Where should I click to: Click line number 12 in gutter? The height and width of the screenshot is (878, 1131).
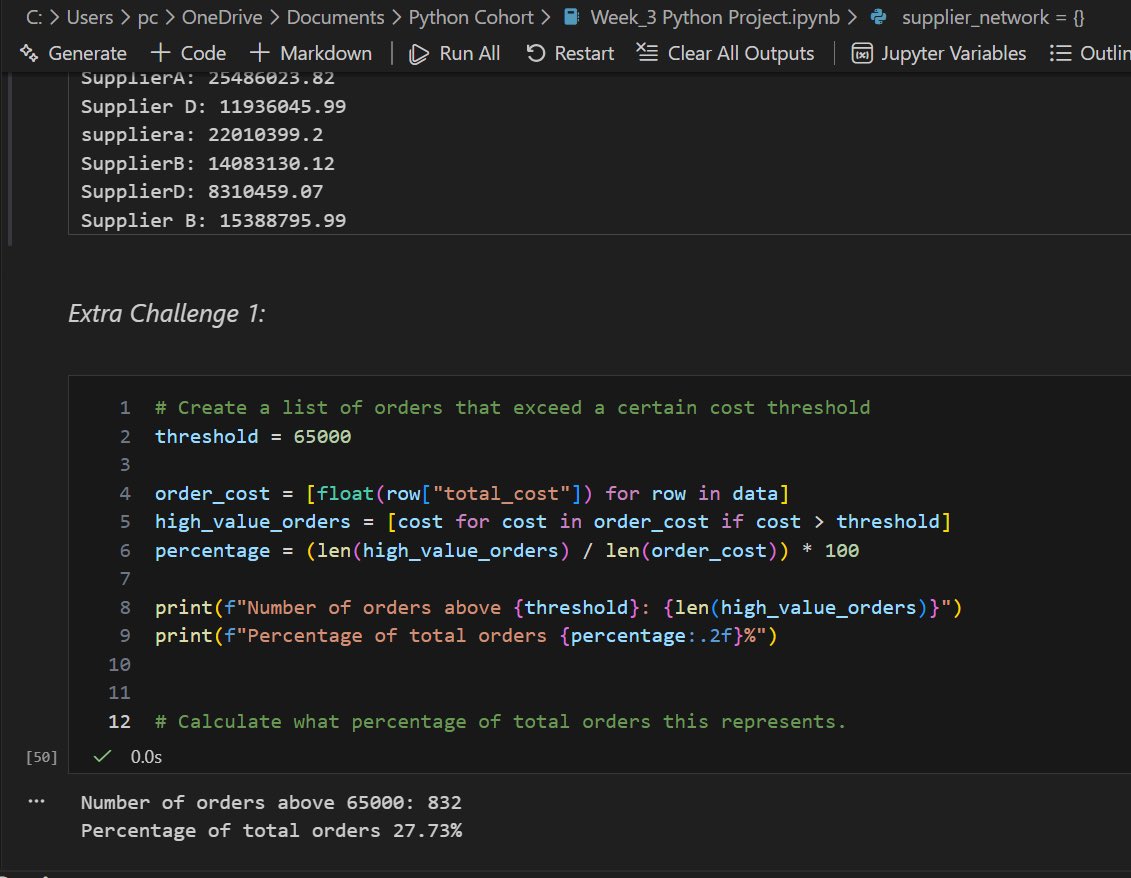(x=119, y=721)
